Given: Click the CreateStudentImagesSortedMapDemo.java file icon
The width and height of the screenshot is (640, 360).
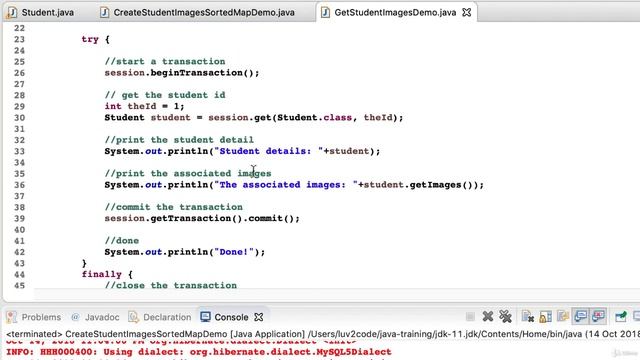Looking at the screenshot, I should pyautogui.click(x=104, y=12).
